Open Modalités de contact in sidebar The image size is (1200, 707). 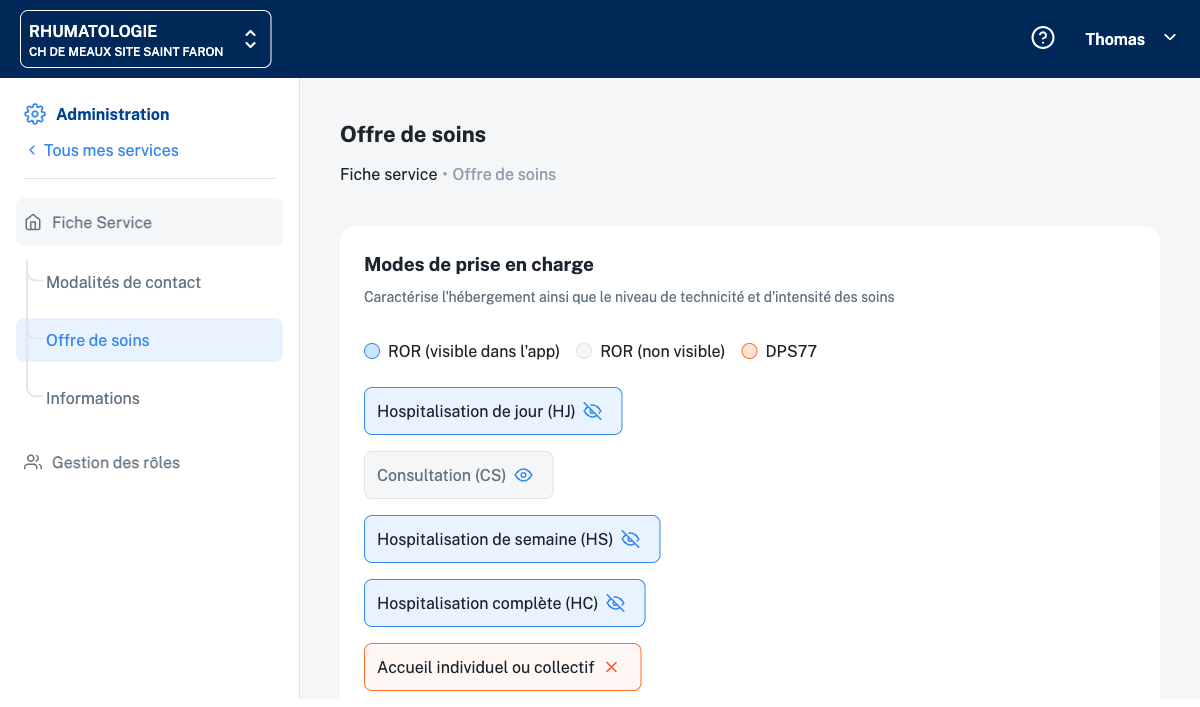pyautogui.click(x=123, y=282)
